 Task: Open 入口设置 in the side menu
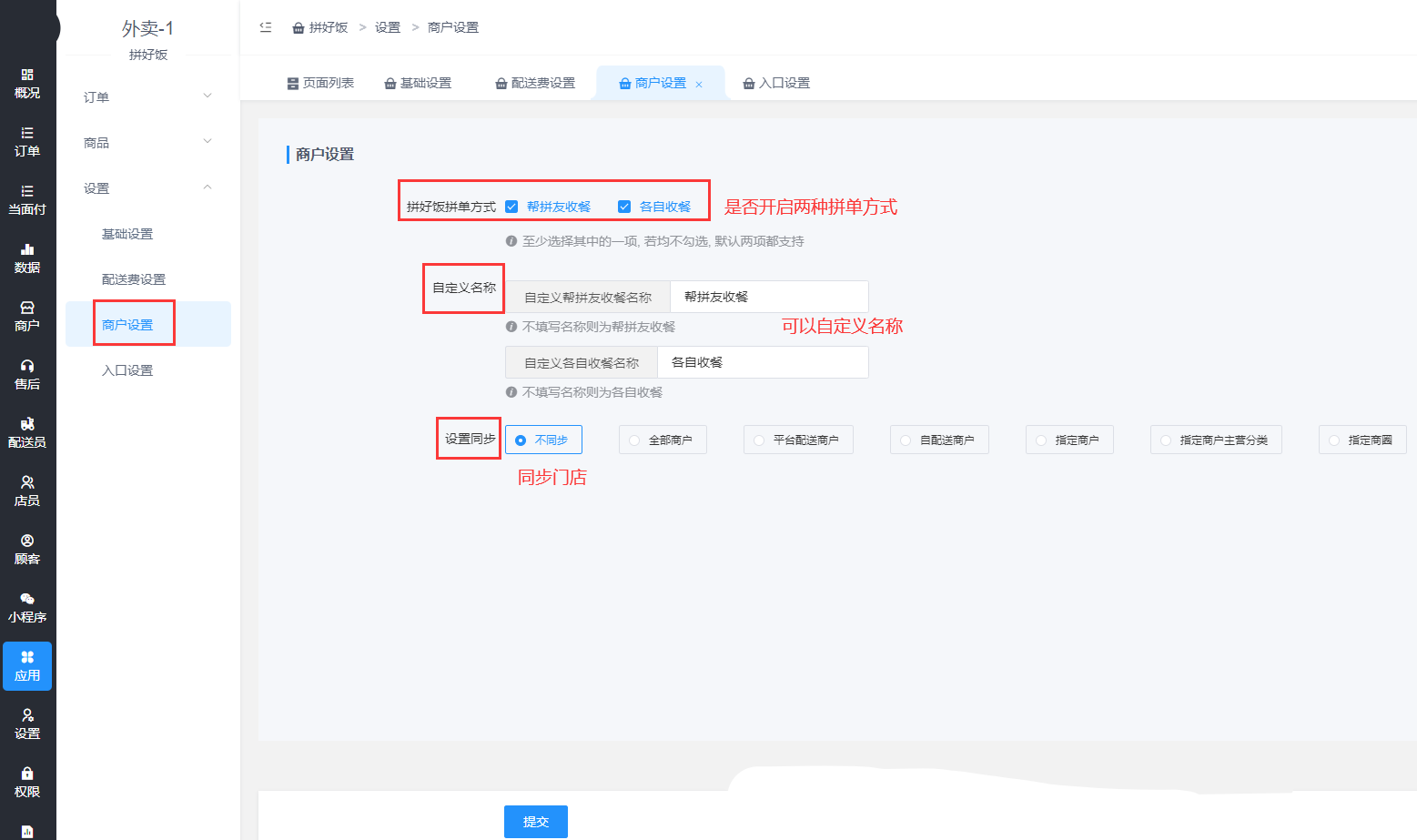[148, 370]
